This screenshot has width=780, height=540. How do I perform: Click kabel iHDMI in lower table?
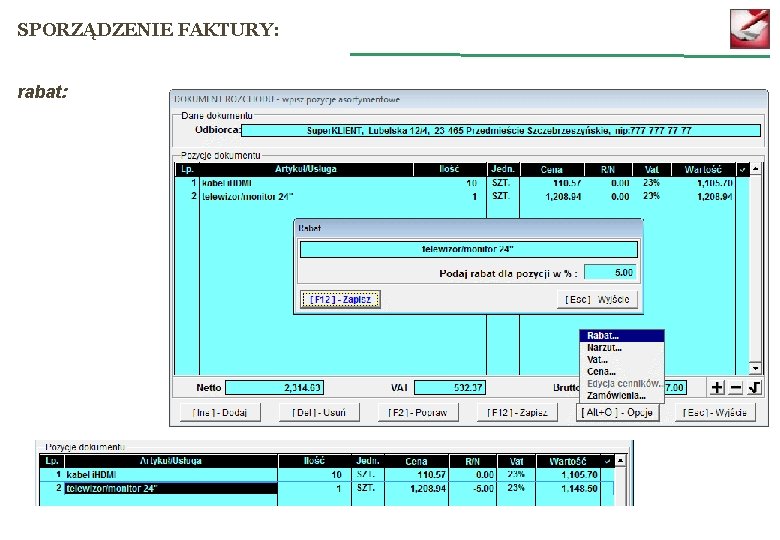click(x=92, y=475)
